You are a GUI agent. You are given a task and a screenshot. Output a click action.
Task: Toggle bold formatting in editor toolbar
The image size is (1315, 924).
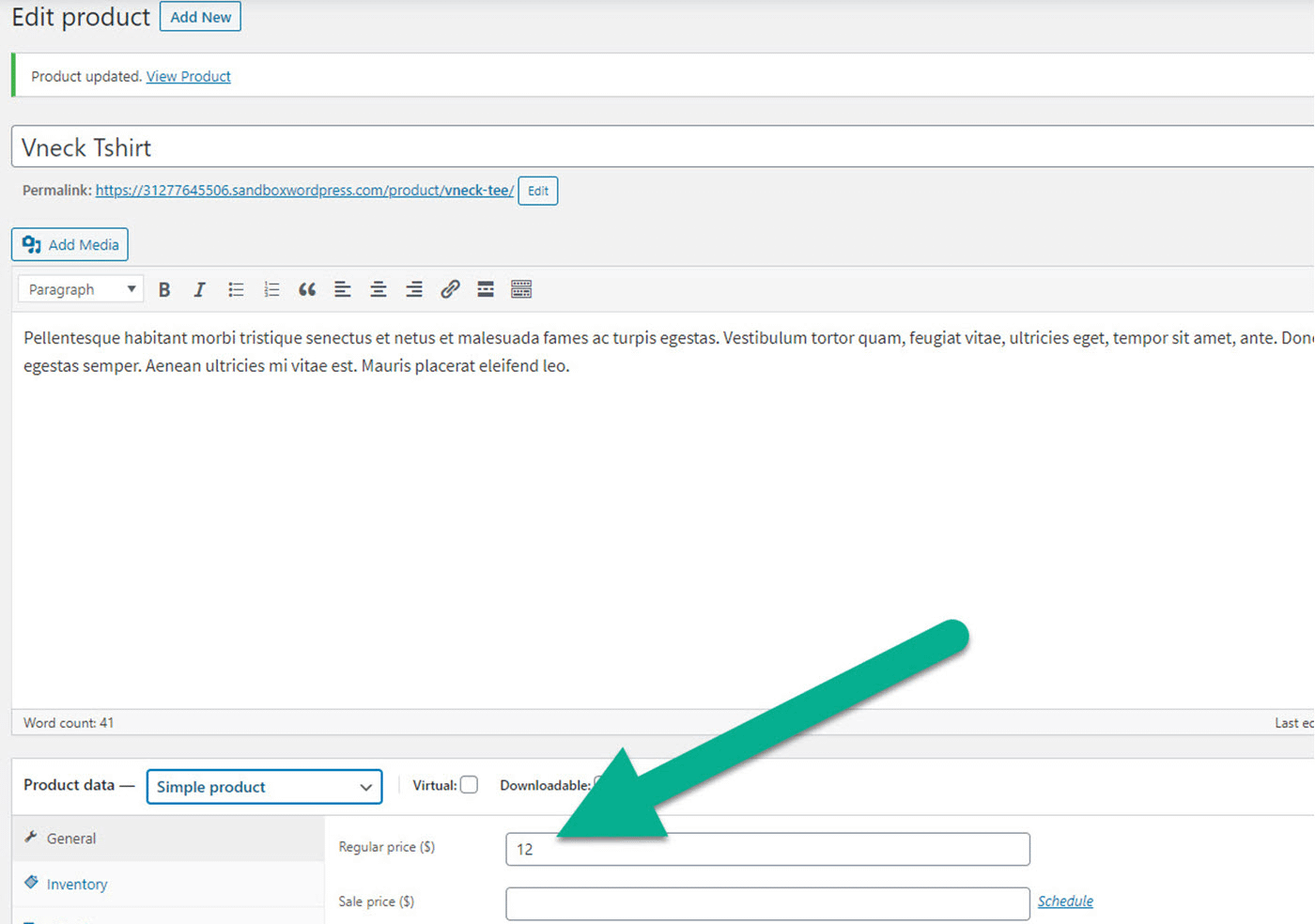click(164, 289)
